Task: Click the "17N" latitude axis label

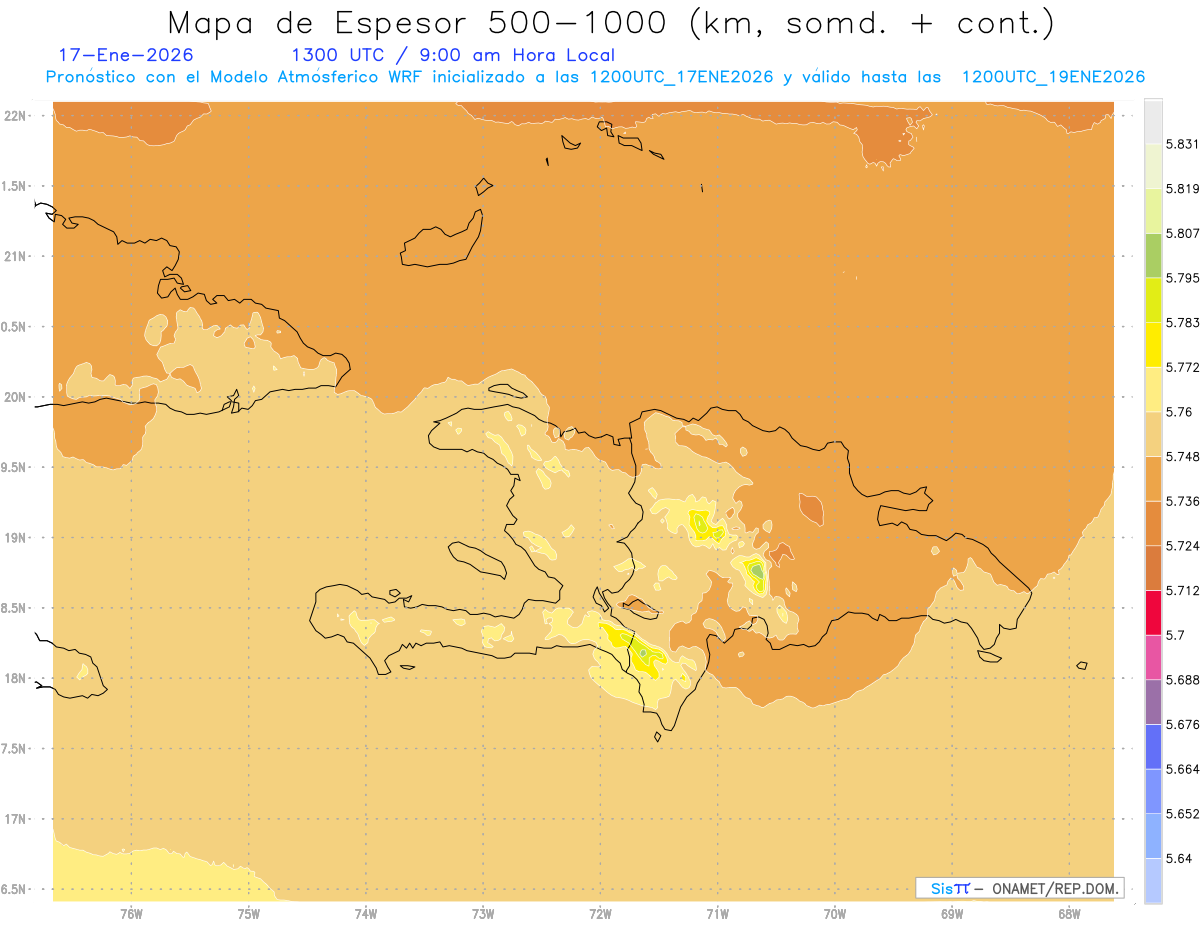Action: 15,819
